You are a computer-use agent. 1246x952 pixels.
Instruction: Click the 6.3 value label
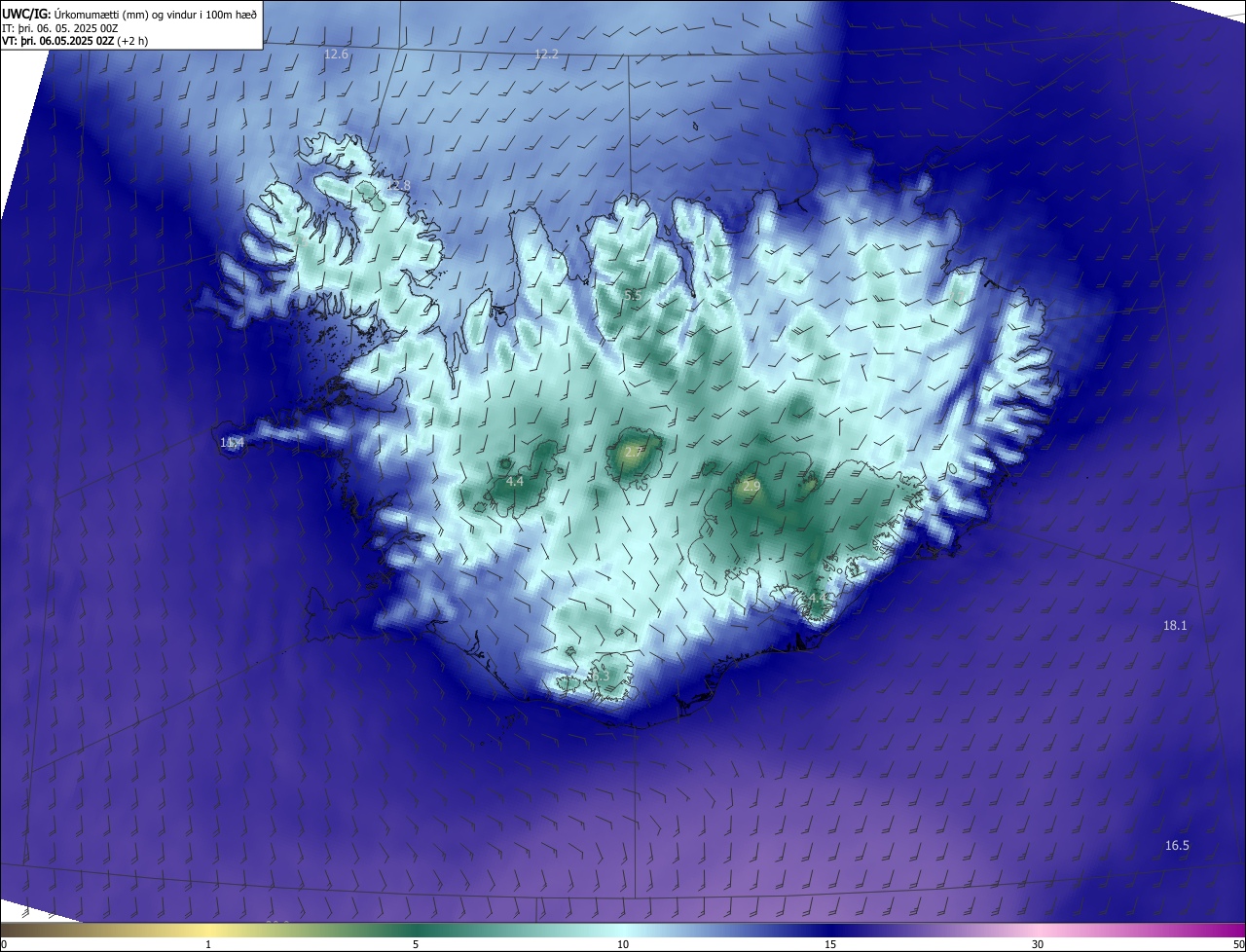click(601, 676)
